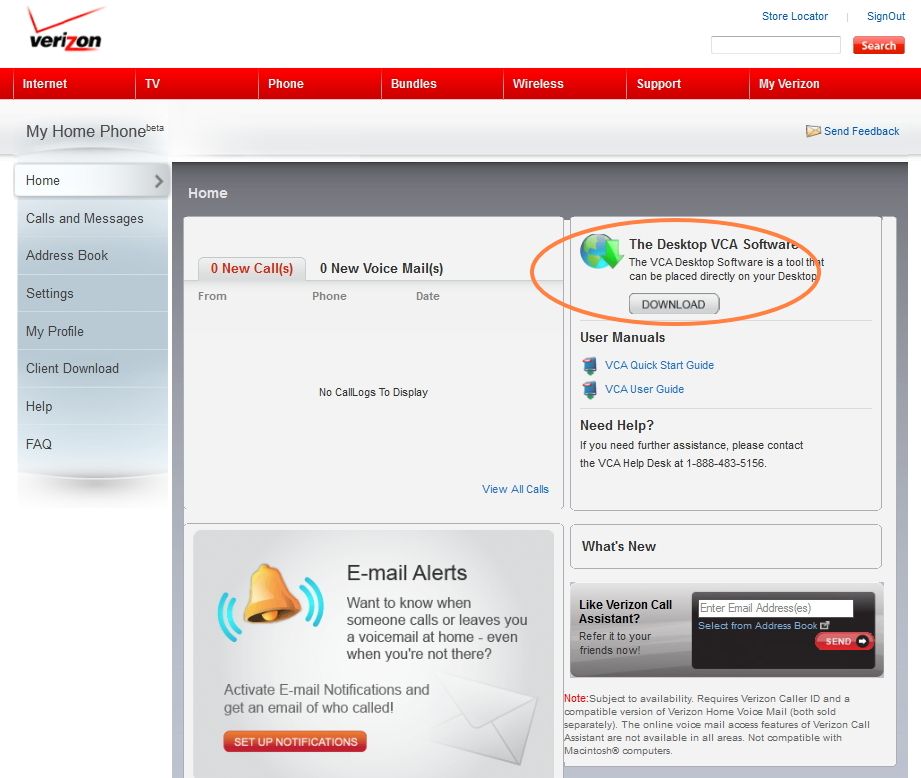Click the red SEND button
Screen dimensions: 921x778
pyautogui.click(x=844, y=641)
